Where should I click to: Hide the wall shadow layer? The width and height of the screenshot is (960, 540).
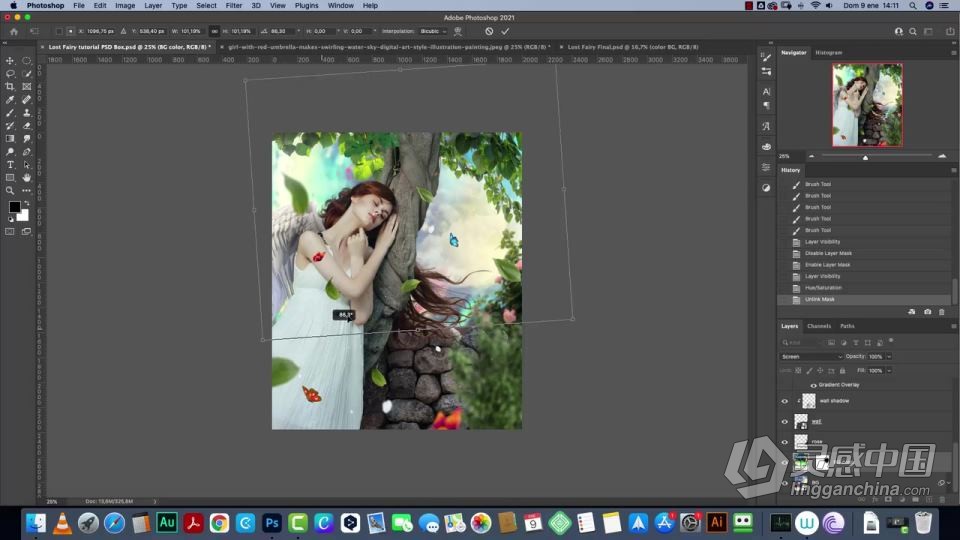coord(784,401)
